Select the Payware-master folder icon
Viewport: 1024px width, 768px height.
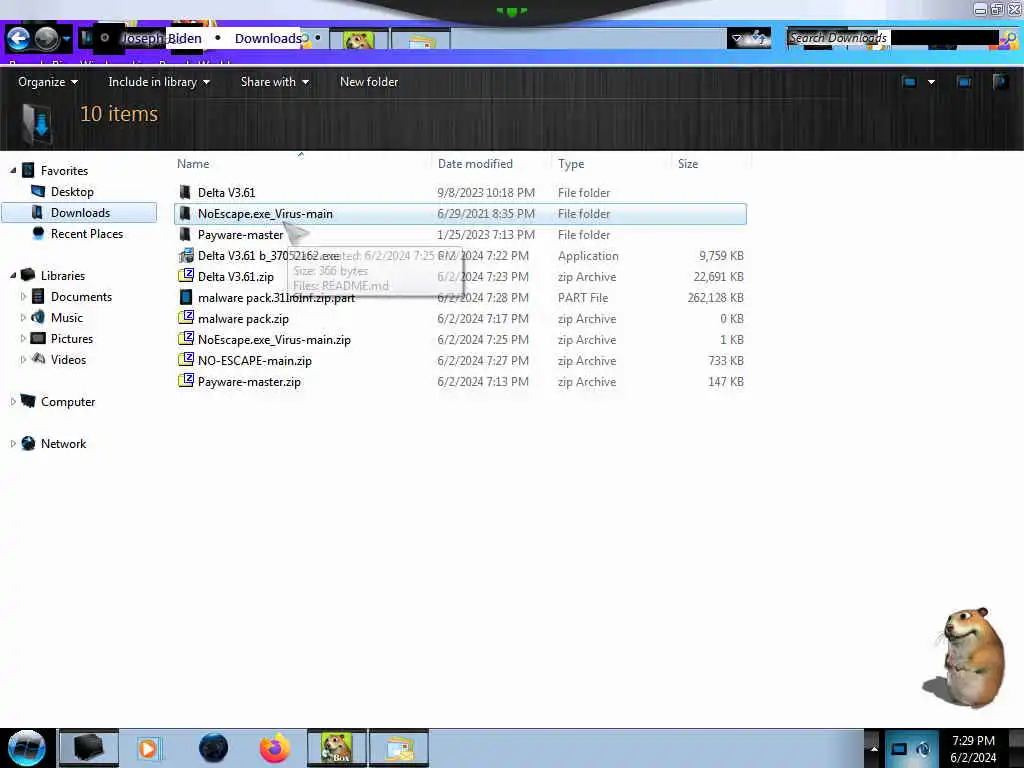[185, 234]
